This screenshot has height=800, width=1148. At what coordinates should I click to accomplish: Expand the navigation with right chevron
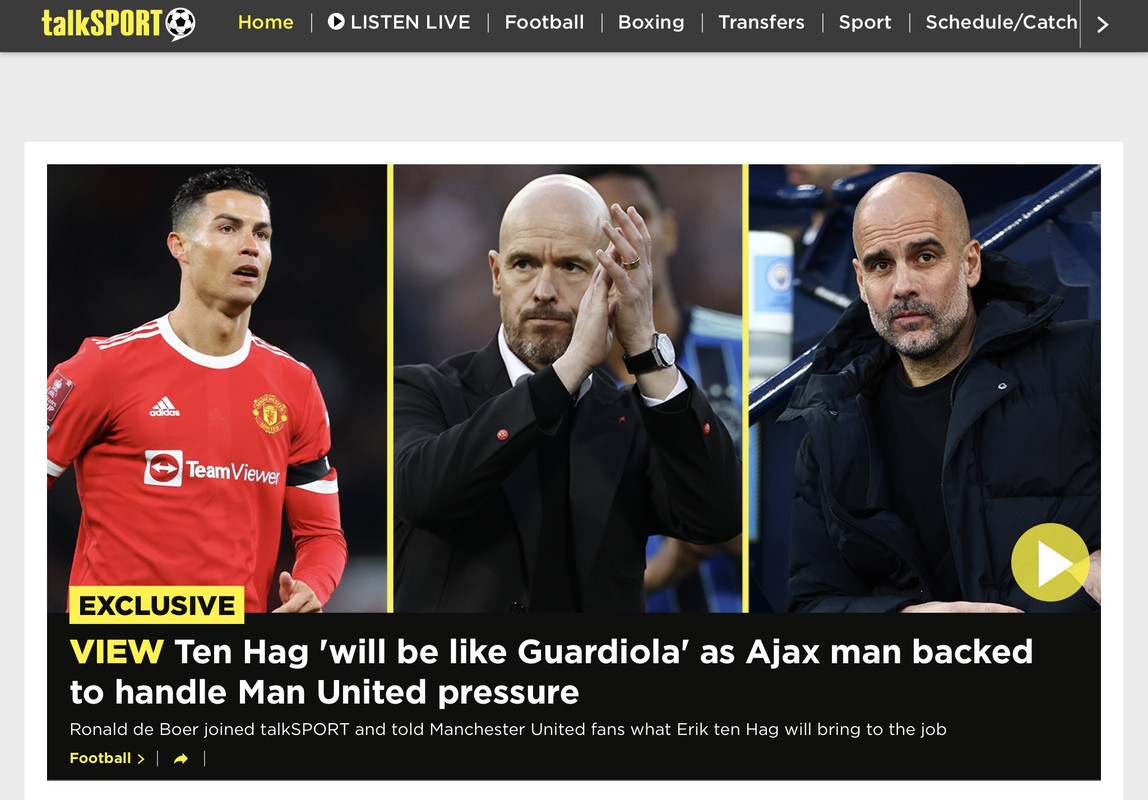coord(1103,25)
